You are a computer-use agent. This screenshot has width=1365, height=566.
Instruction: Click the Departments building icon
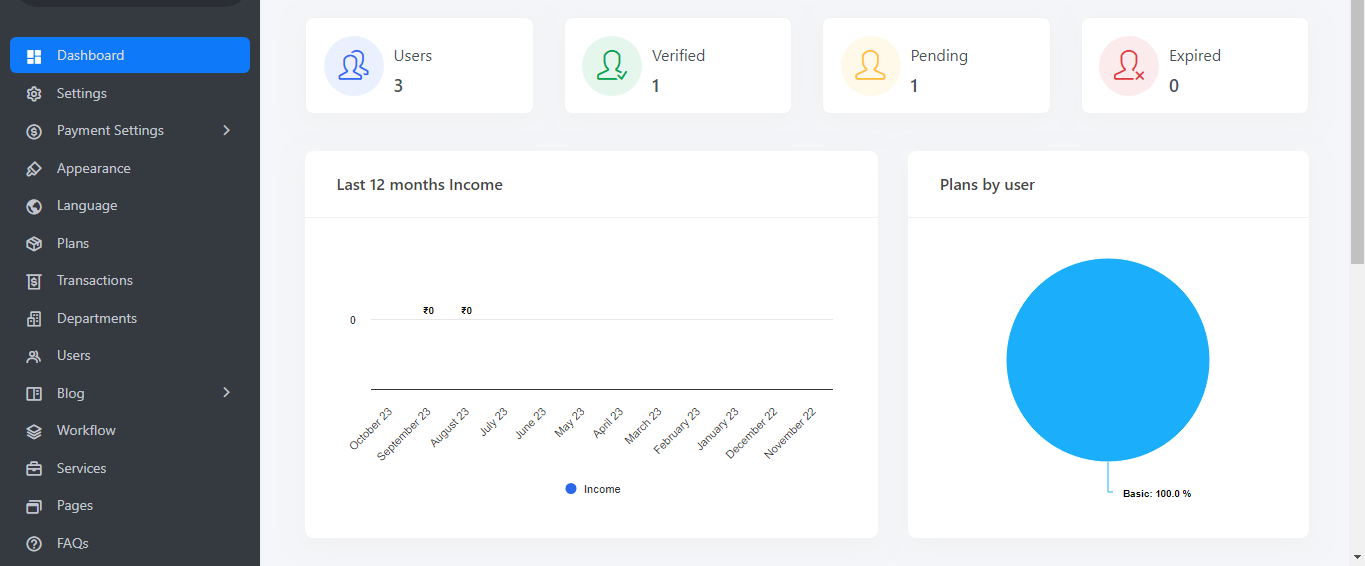(34, 319)
